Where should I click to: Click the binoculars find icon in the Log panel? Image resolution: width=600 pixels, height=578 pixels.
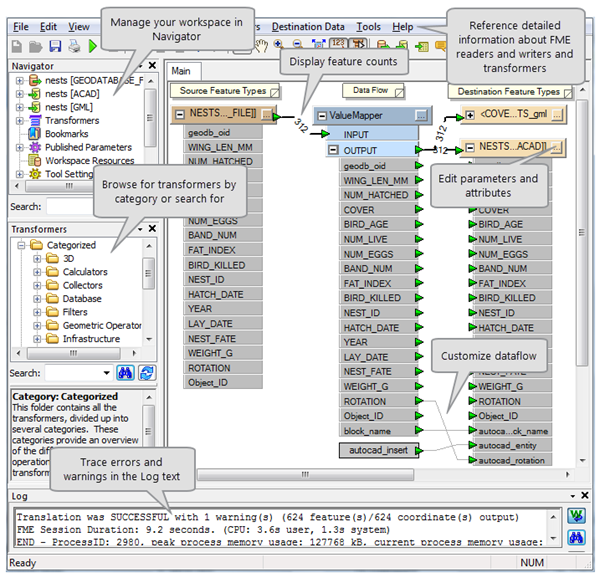tap(578, 537)
